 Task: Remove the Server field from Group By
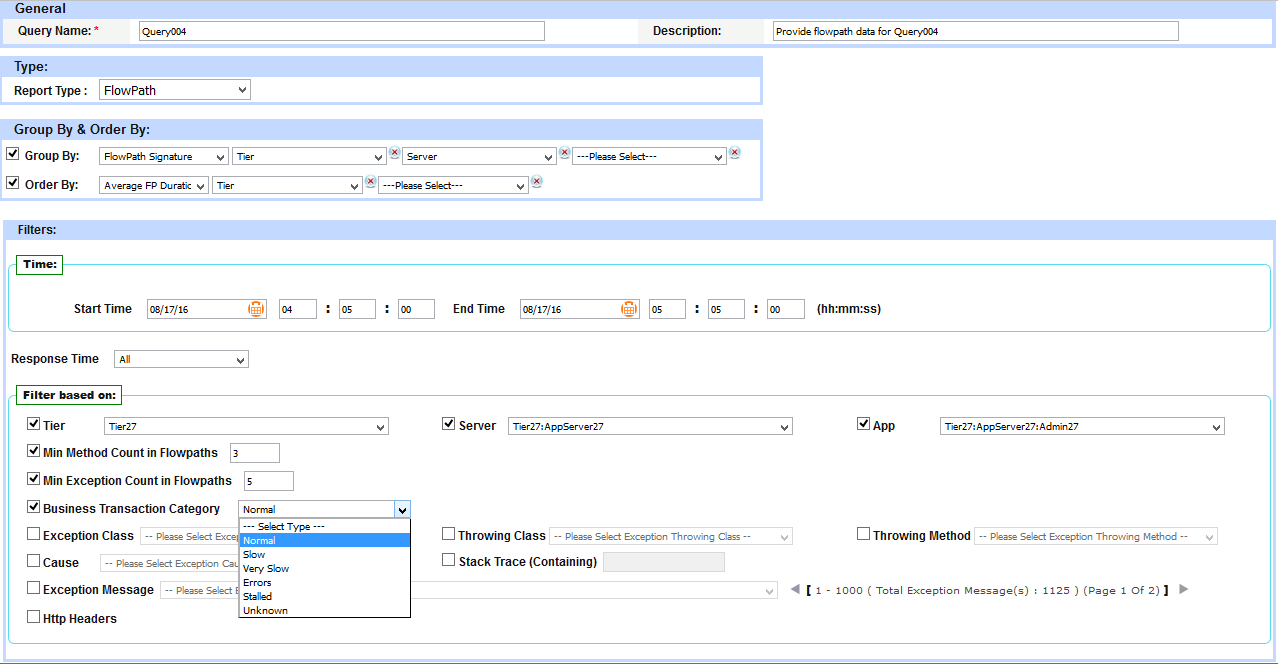tap(565, 153)
